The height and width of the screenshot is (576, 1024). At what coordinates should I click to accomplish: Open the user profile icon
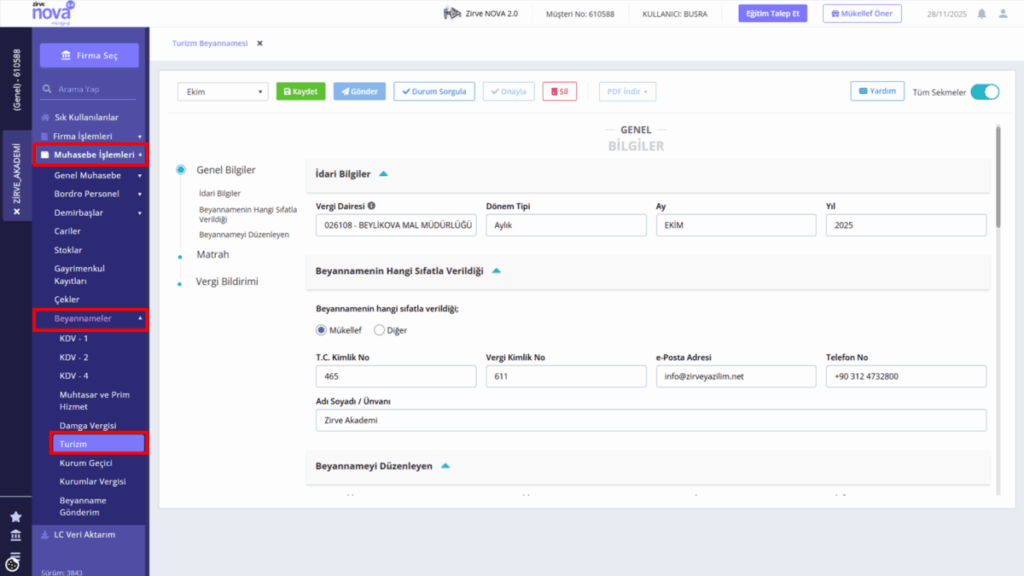(1003, 14)
